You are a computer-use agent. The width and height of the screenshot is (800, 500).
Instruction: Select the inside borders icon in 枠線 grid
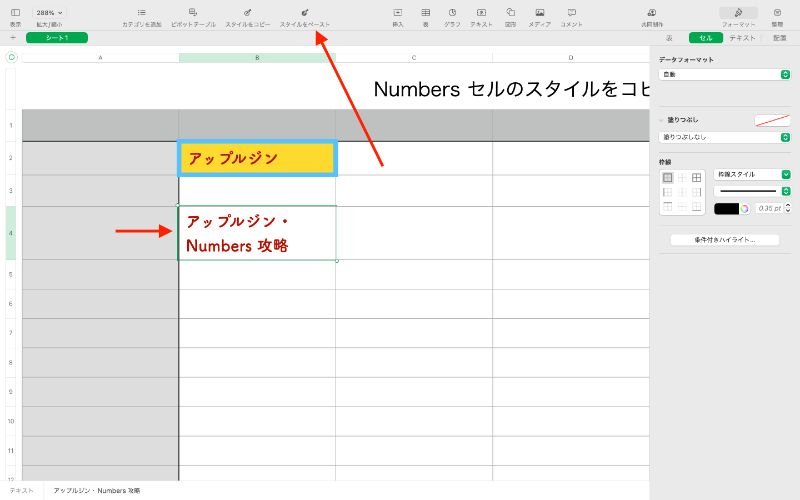[x=682, y=178]
